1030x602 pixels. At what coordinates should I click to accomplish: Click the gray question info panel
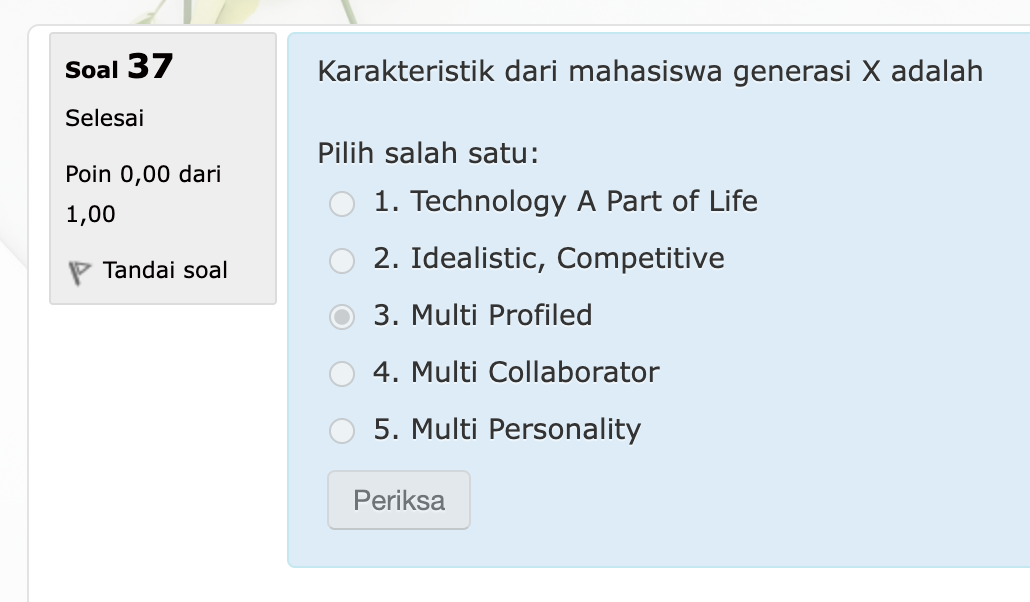point(163,168)
